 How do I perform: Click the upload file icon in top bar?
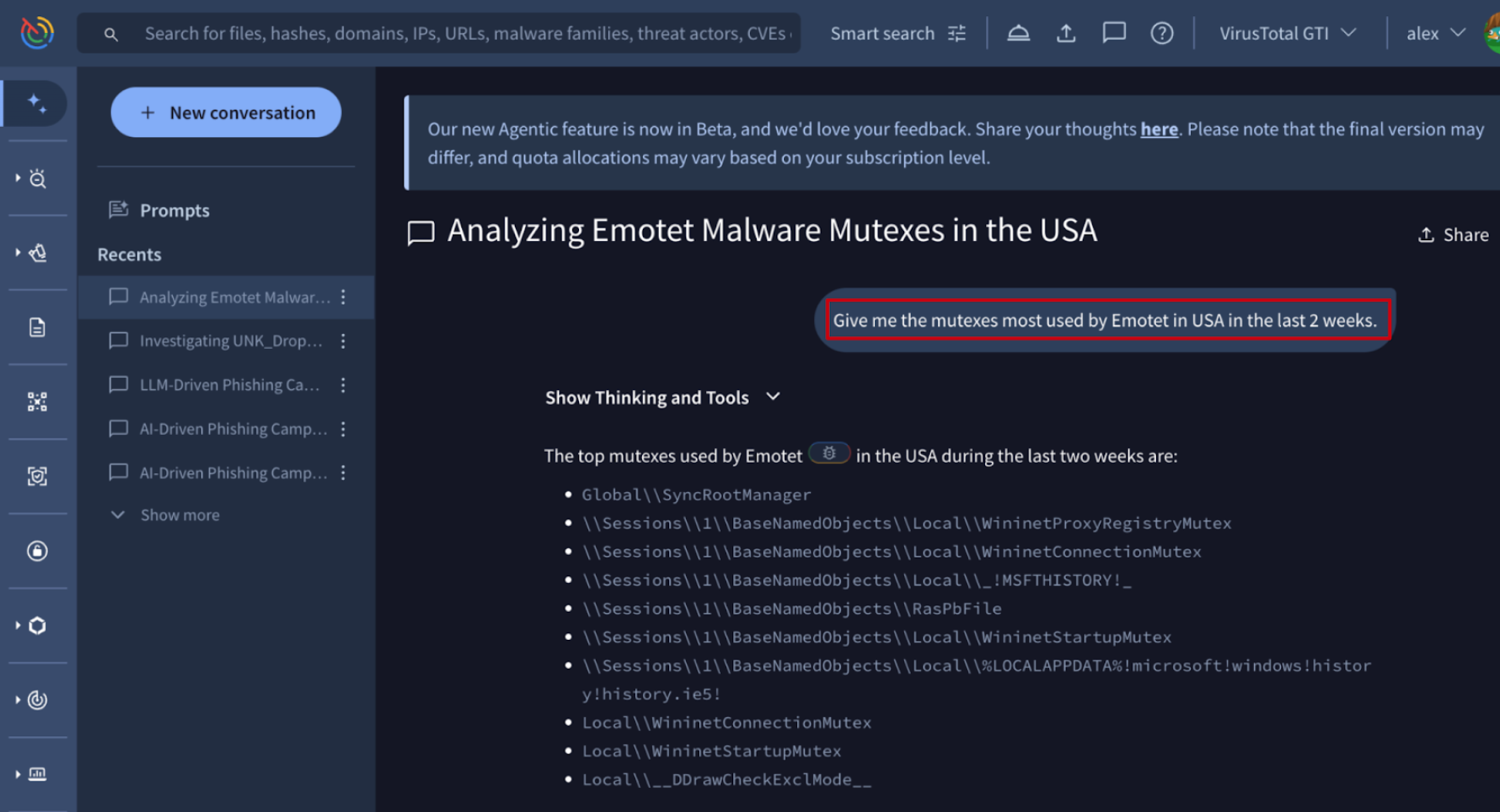pos(1066,33)
